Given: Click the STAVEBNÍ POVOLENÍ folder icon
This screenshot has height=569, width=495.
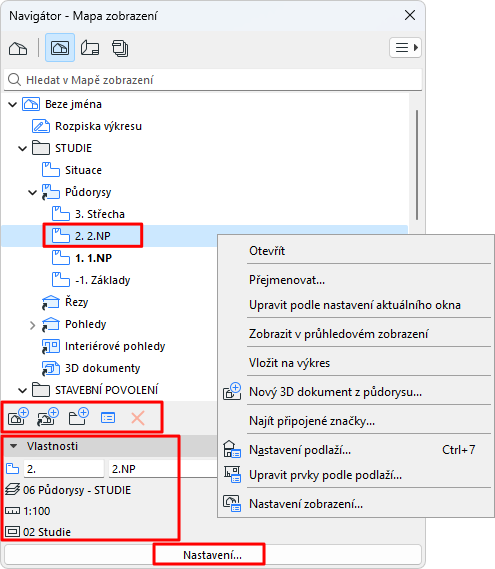Looking at the screenshot, I should 41,390.
